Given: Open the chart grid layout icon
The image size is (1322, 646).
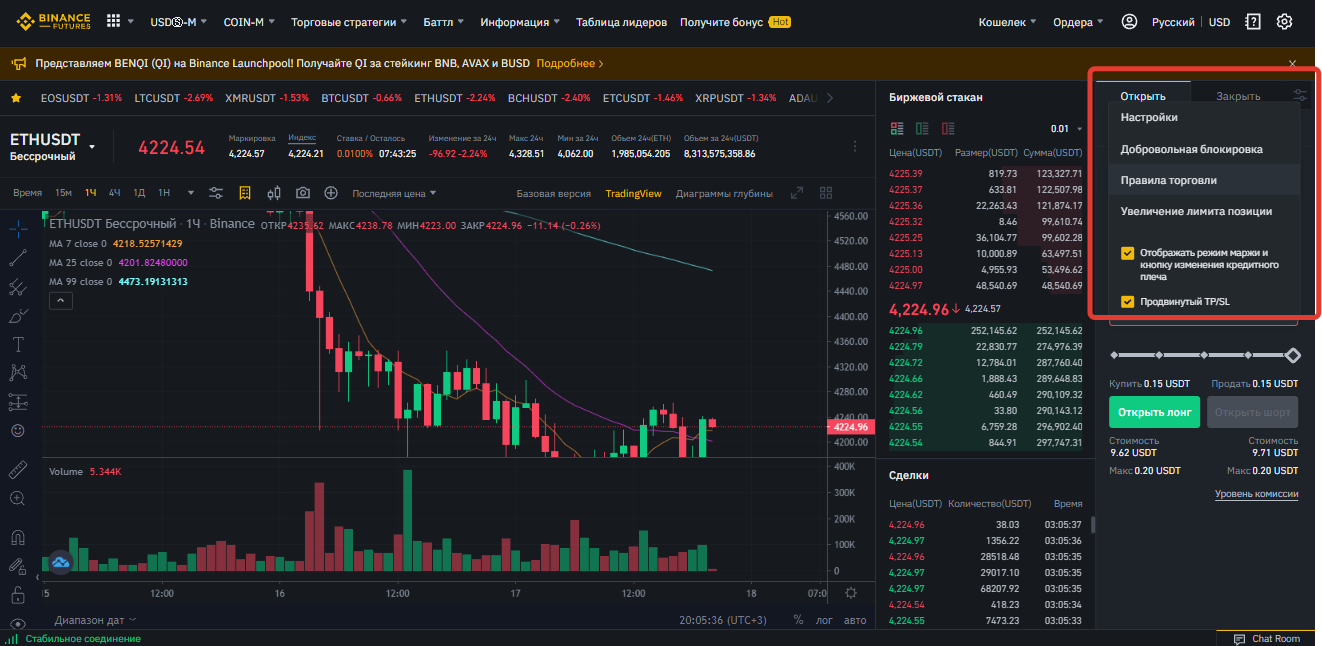Looking at the screenshot, I should pos(826,193).
